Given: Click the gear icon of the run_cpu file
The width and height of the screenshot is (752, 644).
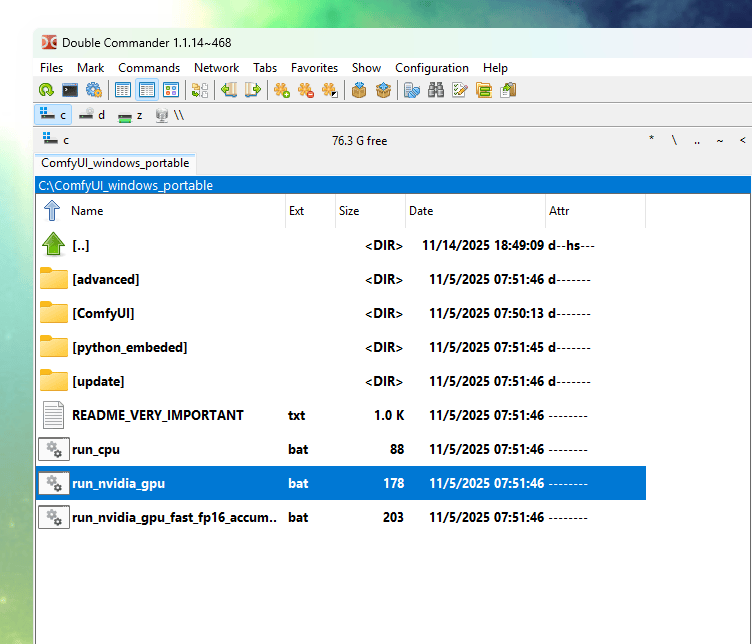Looking at the screenshot, I should click(x=54, y=449).
